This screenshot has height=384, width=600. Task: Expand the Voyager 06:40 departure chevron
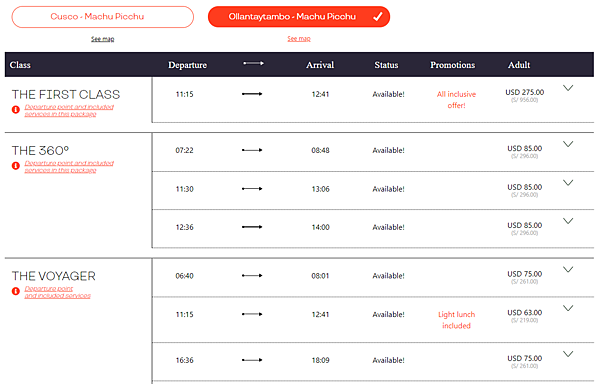click(x=568, y=270)
